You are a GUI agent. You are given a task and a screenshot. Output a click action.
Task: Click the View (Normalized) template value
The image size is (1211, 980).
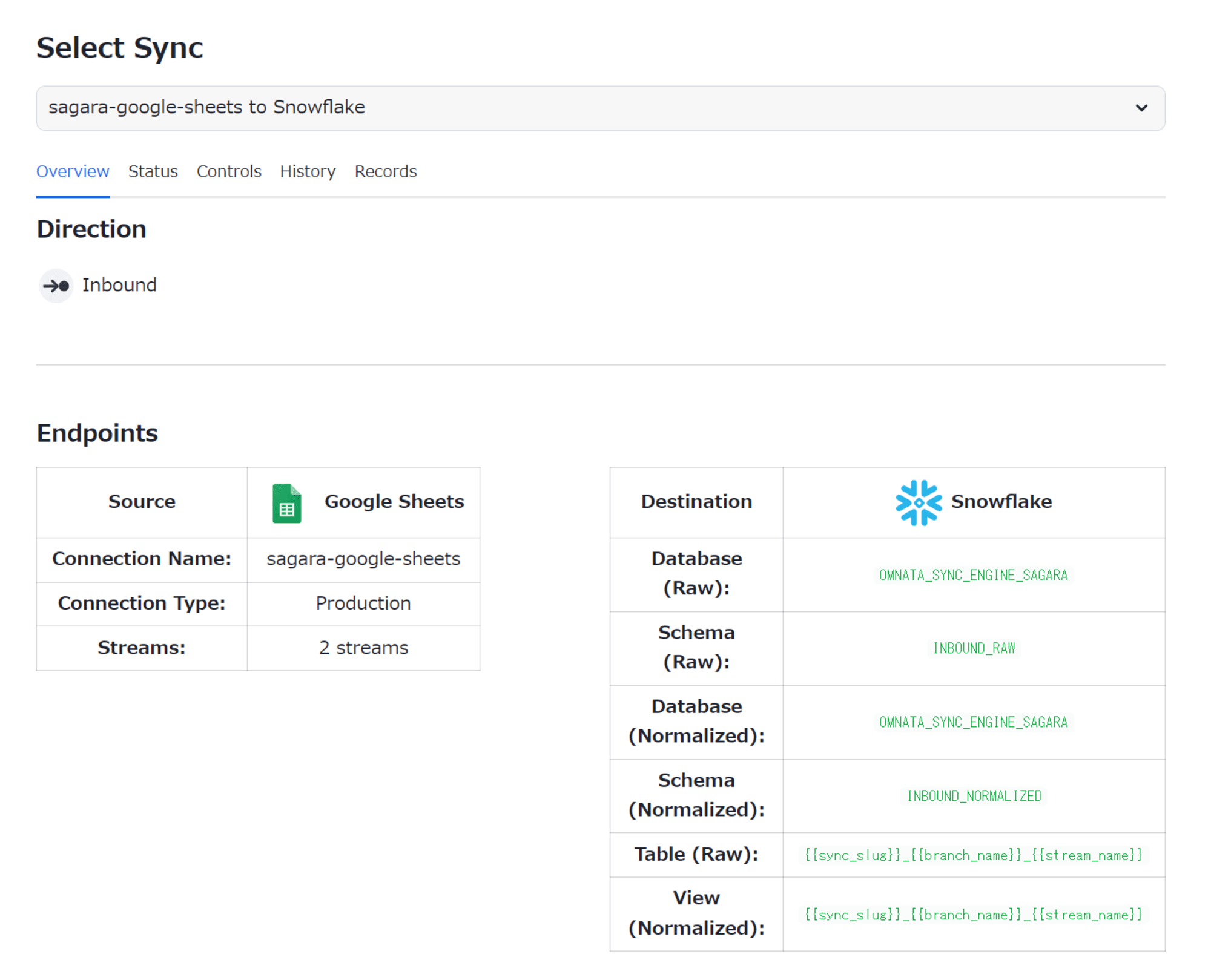tap(973, 914)
